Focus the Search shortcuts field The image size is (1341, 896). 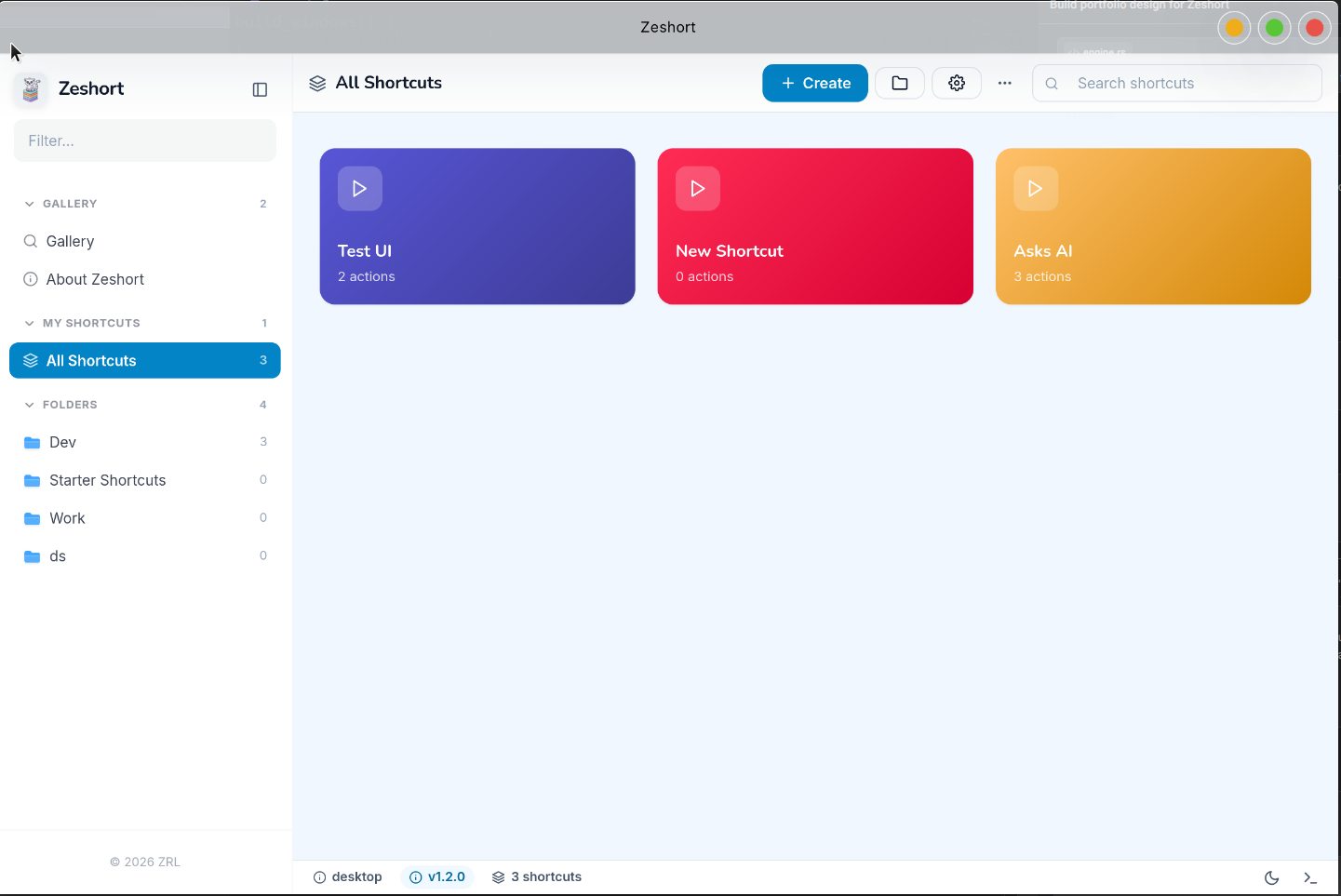point(1177,83)
